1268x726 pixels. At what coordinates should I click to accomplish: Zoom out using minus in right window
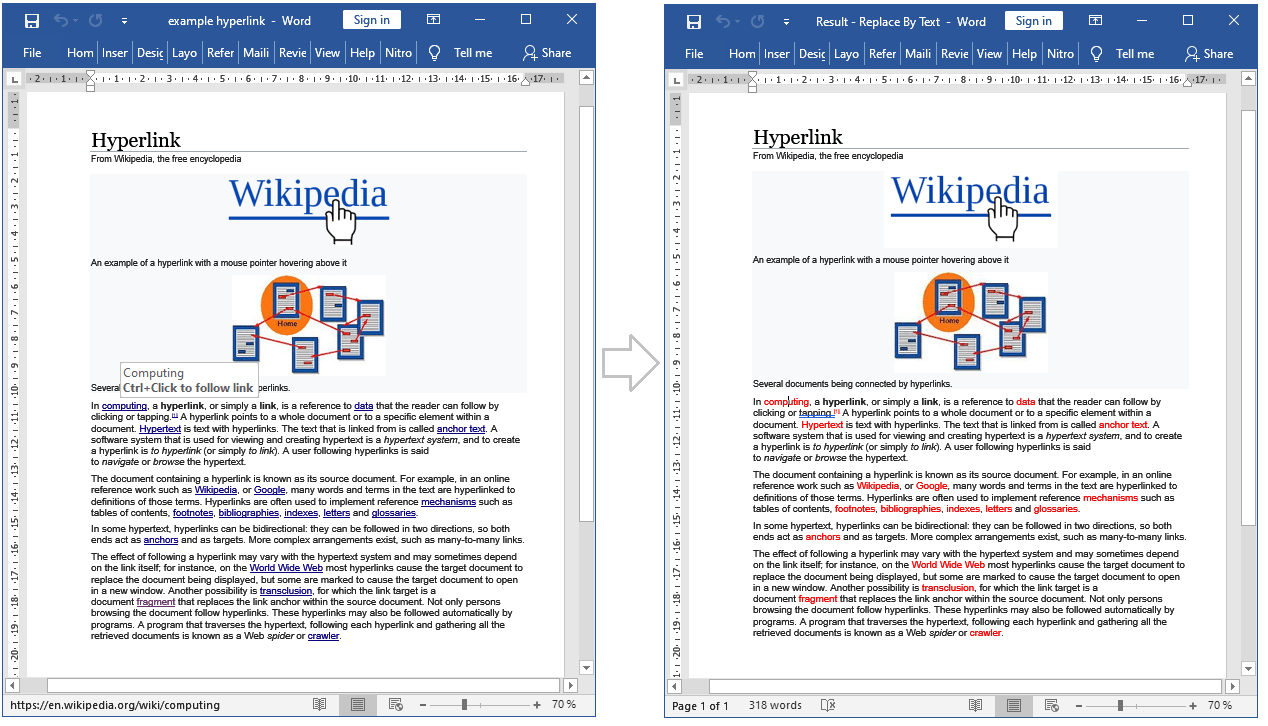click(1079, 705)
